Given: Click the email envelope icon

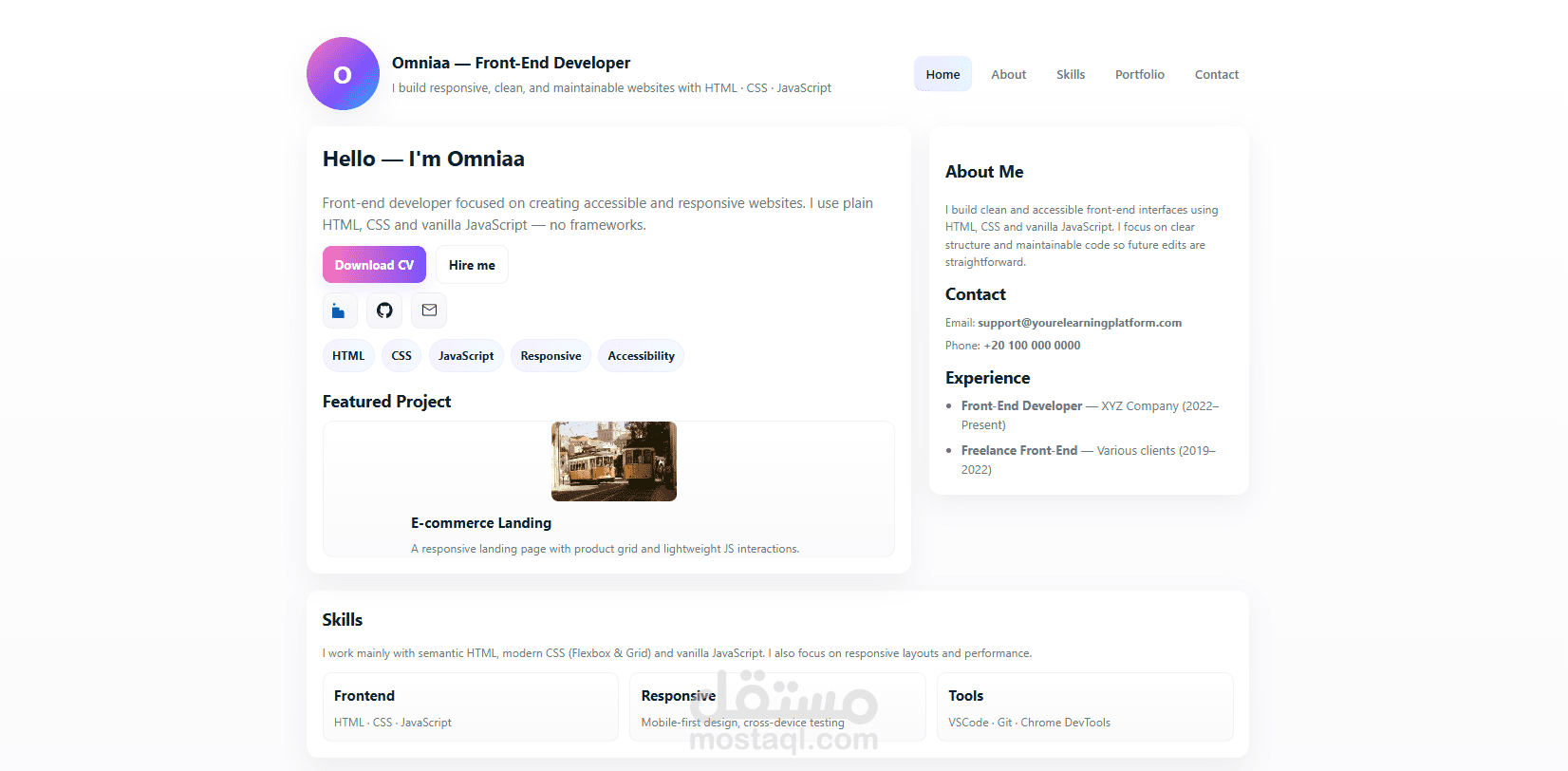Looking at the screenshot, I should click(x=429, y=310).
